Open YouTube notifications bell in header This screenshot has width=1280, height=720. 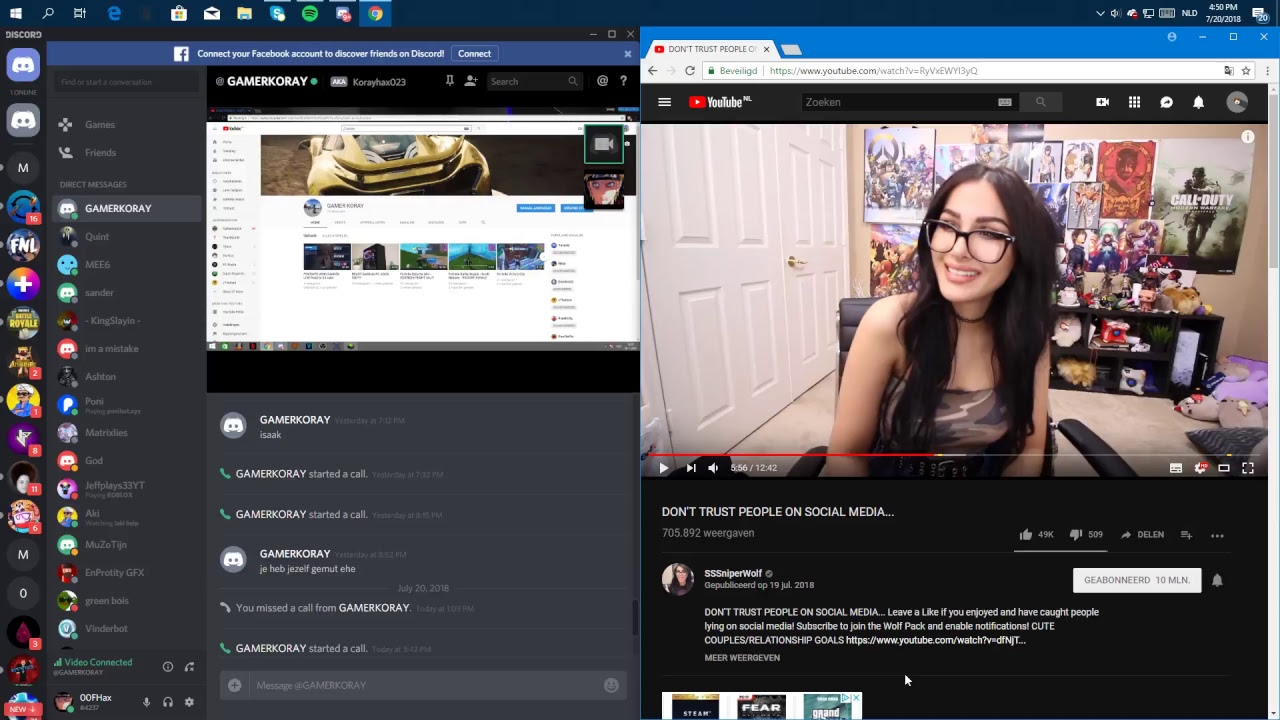(1199, 102)
